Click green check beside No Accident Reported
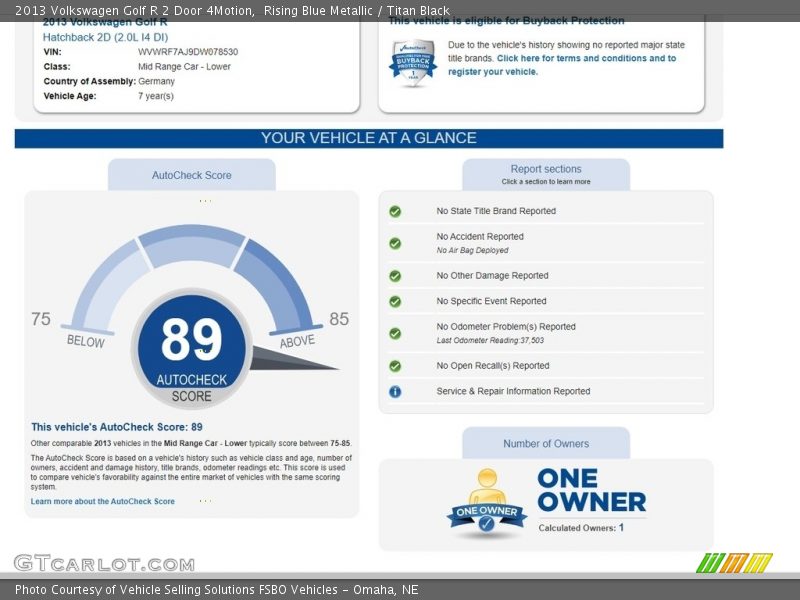Image resolution: width=800 pixels, height=600 pixels. 395,243
